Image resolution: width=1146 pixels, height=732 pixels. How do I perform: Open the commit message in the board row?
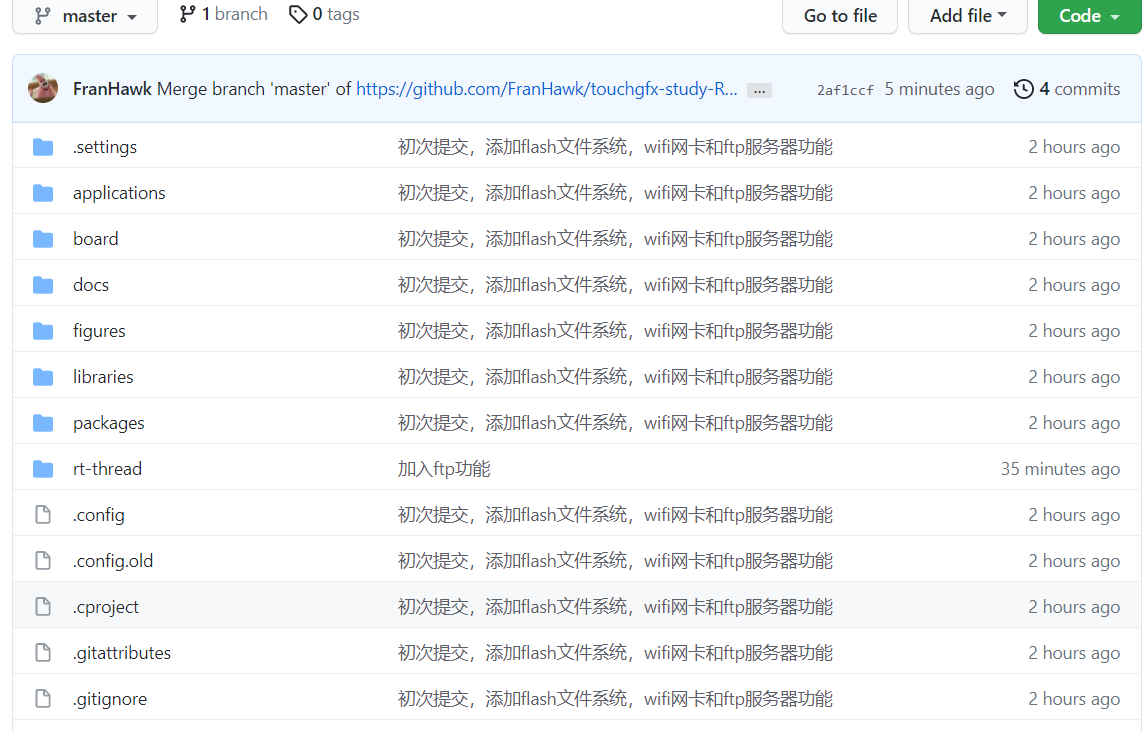click(615, 239)
